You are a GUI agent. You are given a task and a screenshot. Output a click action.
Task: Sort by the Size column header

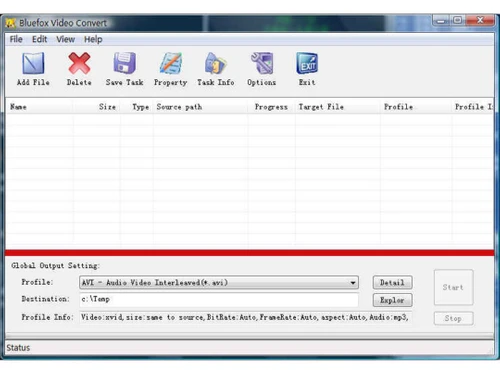tap(97, 107)
